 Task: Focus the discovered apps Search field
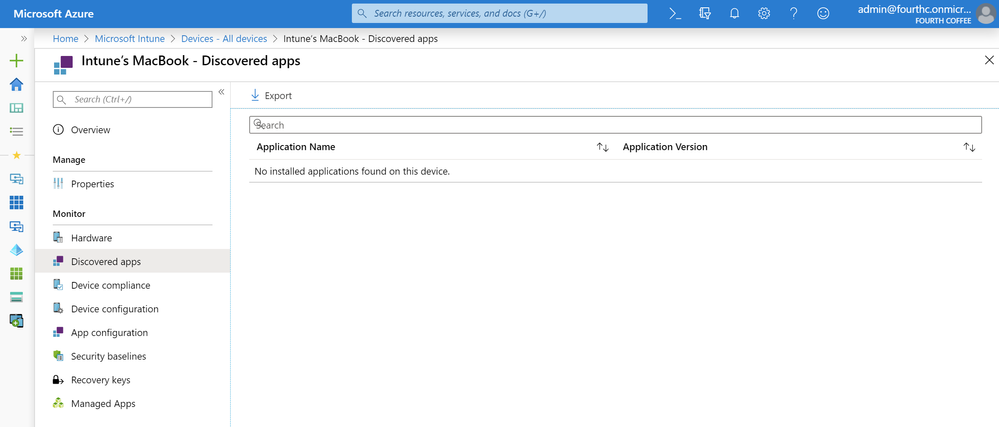click(x=615, y=125)
